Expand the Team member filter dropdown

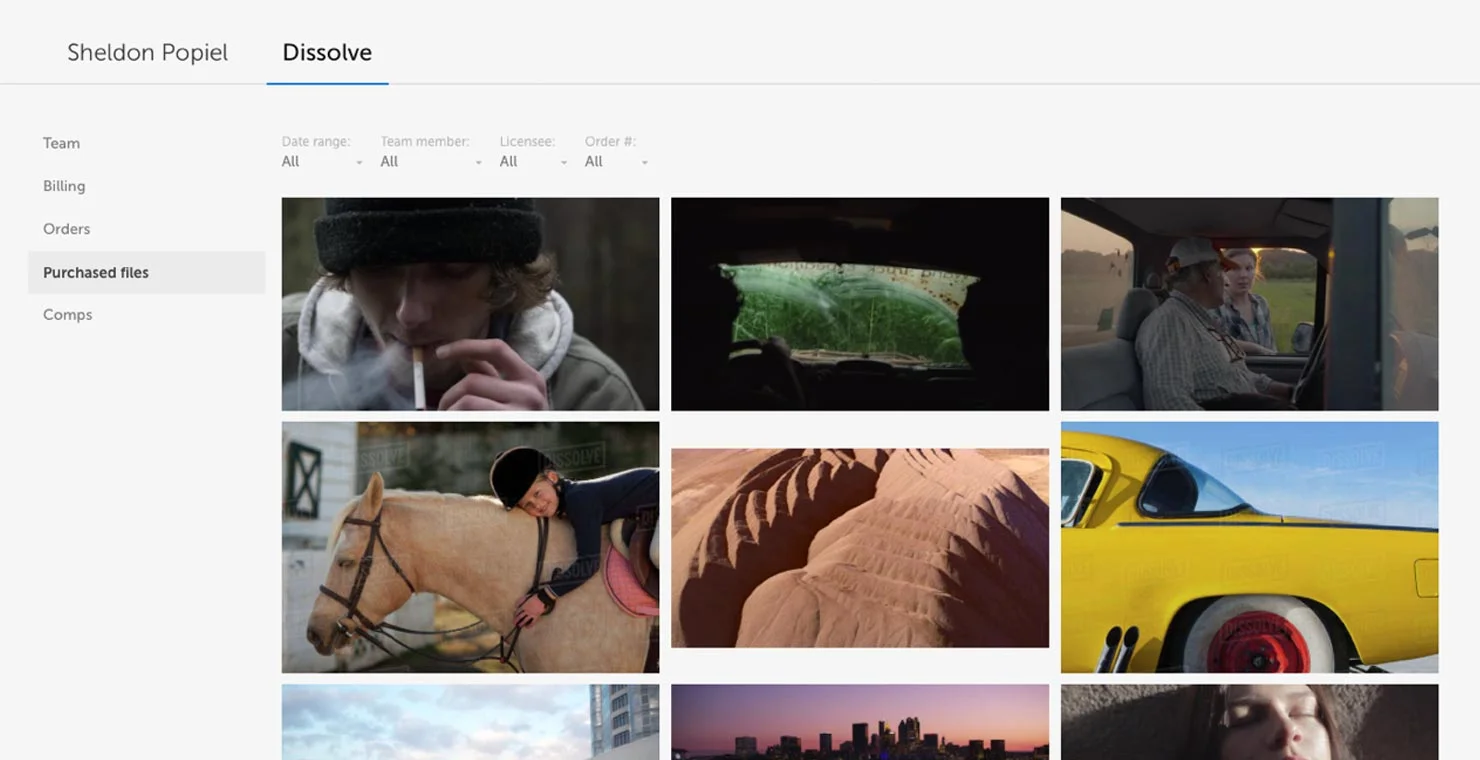[431, 161]
